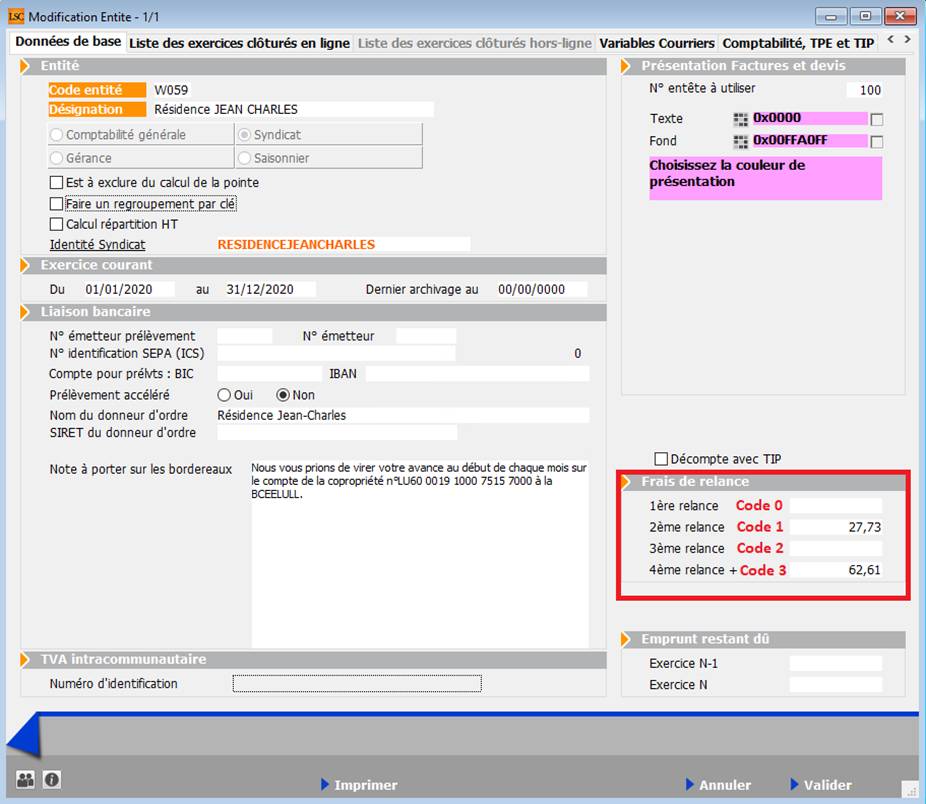Screen dimensions: 926x804
Task: Open the info icon in the bottom bar
Action: [x=51, y=780]
